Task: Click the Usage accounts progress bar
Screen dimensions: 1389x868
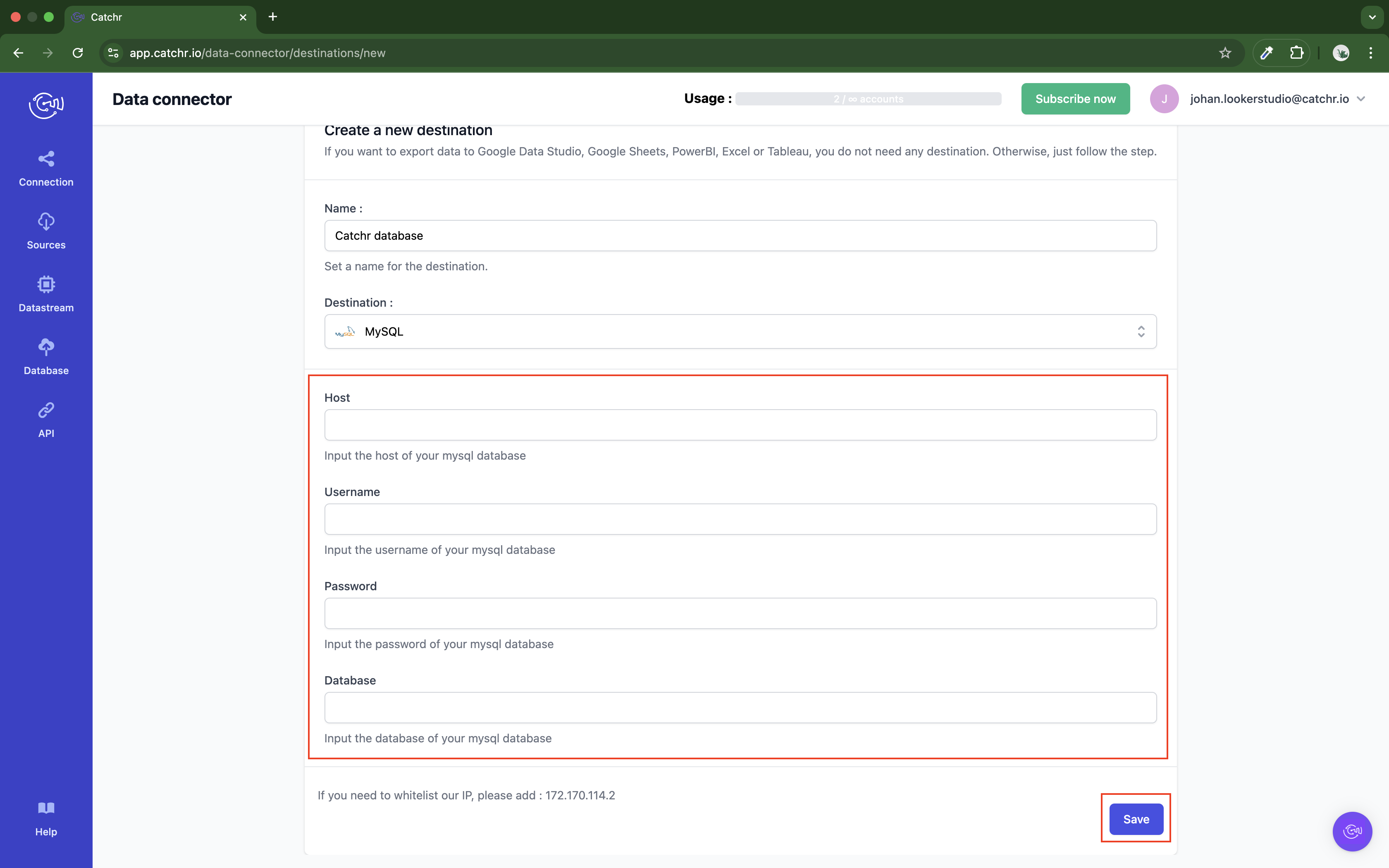Action: coord(868,99)
